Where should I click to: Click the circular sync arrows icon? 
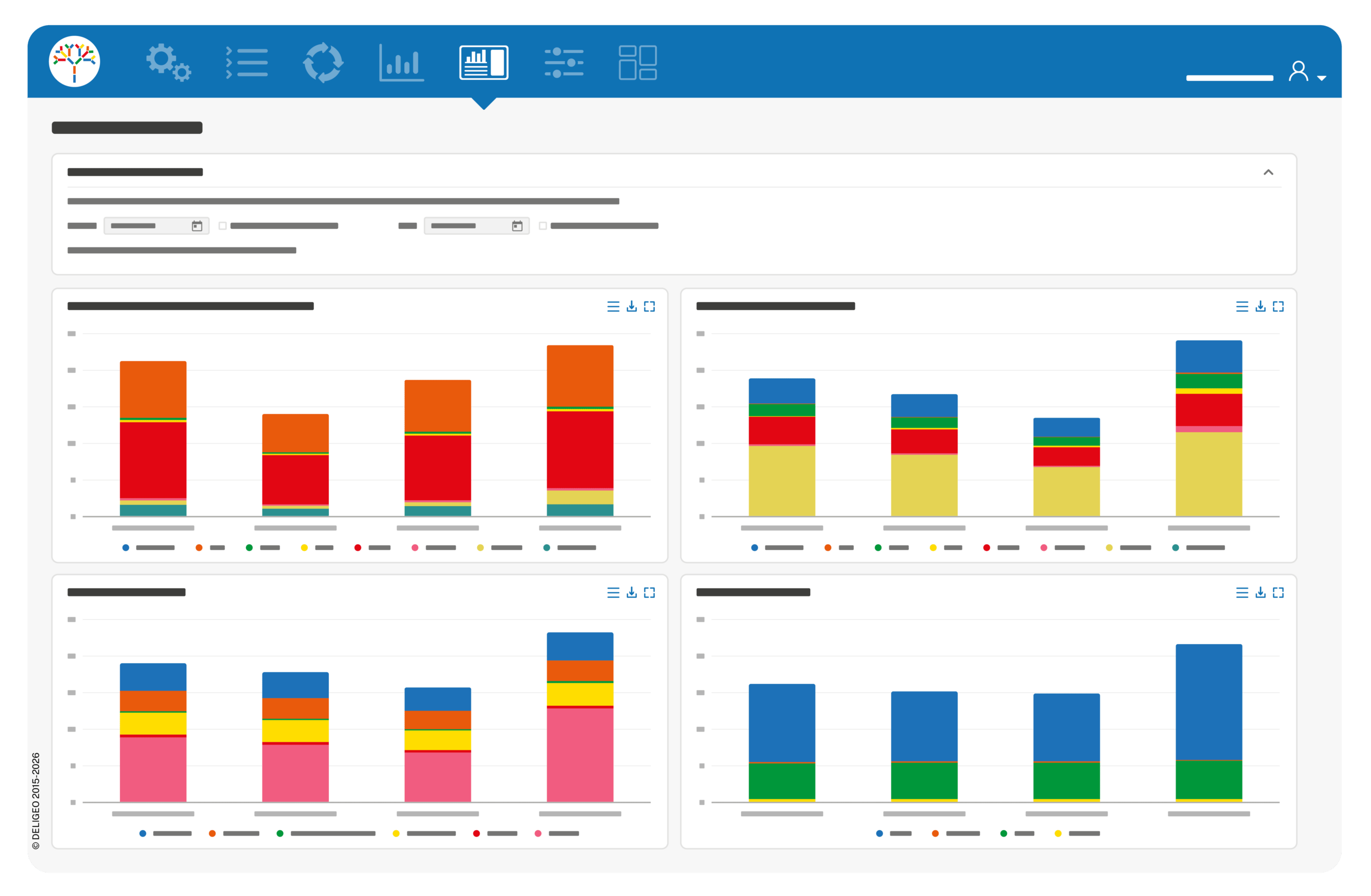323,62
